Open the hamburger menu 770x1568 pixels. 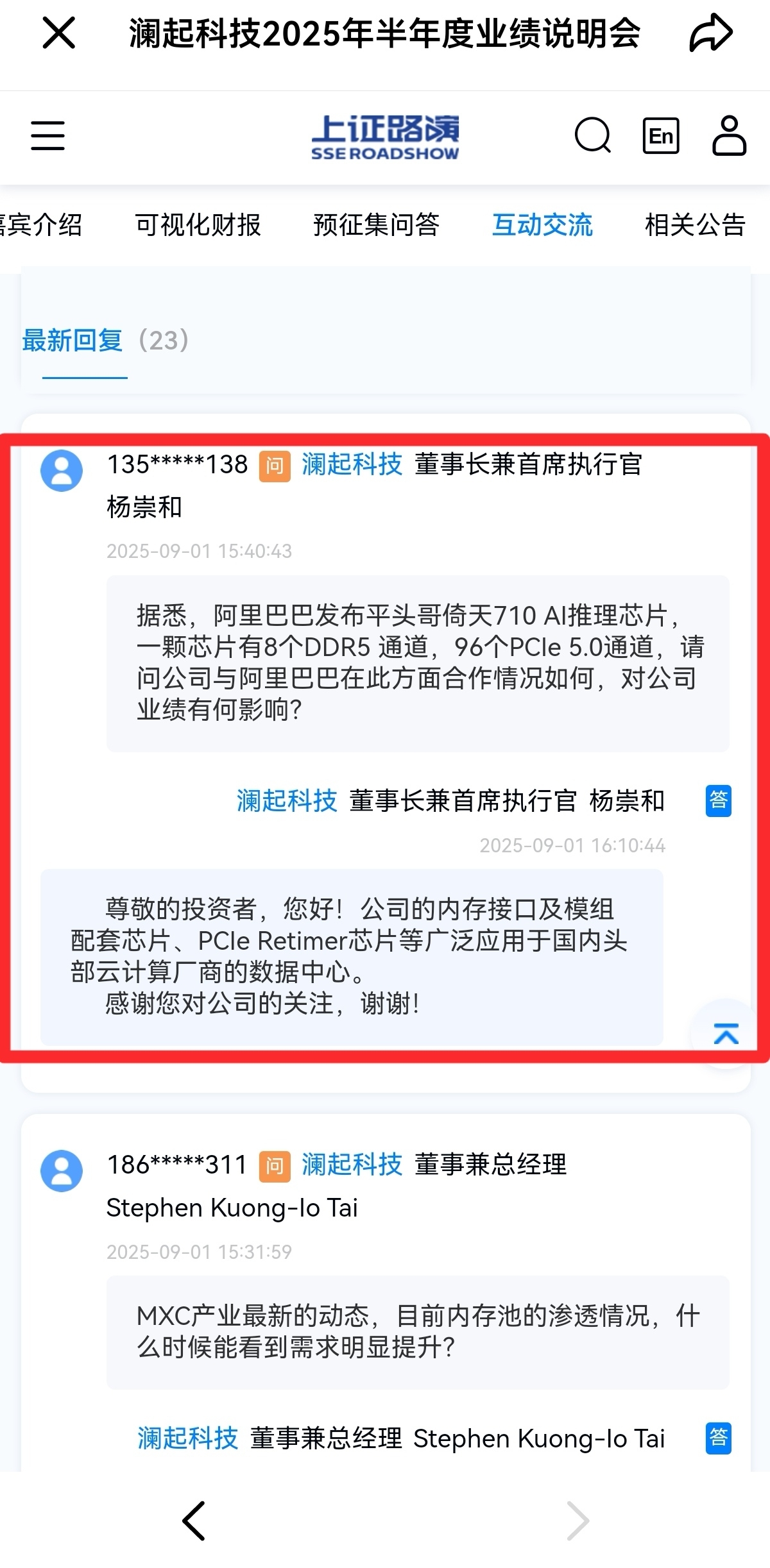[x=48, y=135]
